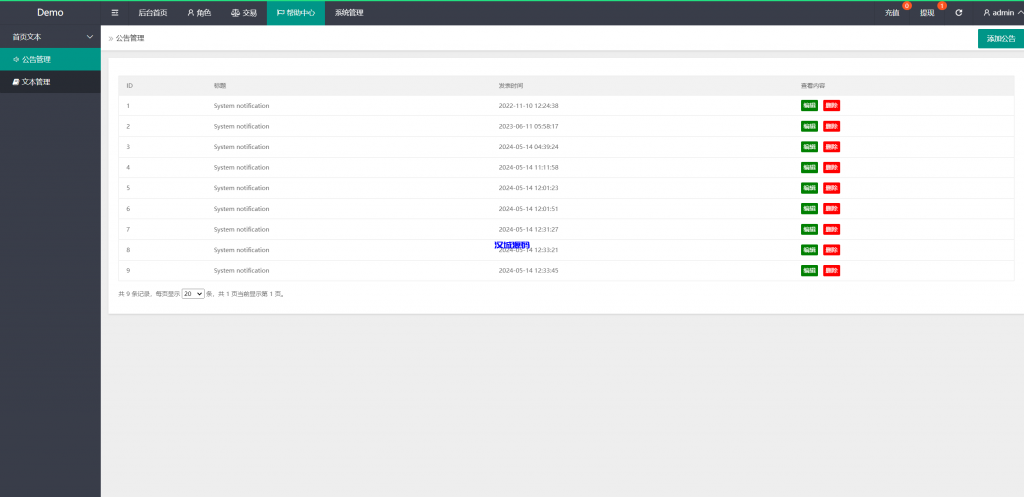Click the 充值 recharge notification badge item
The image size is (1024, 497).
point(892,13)
